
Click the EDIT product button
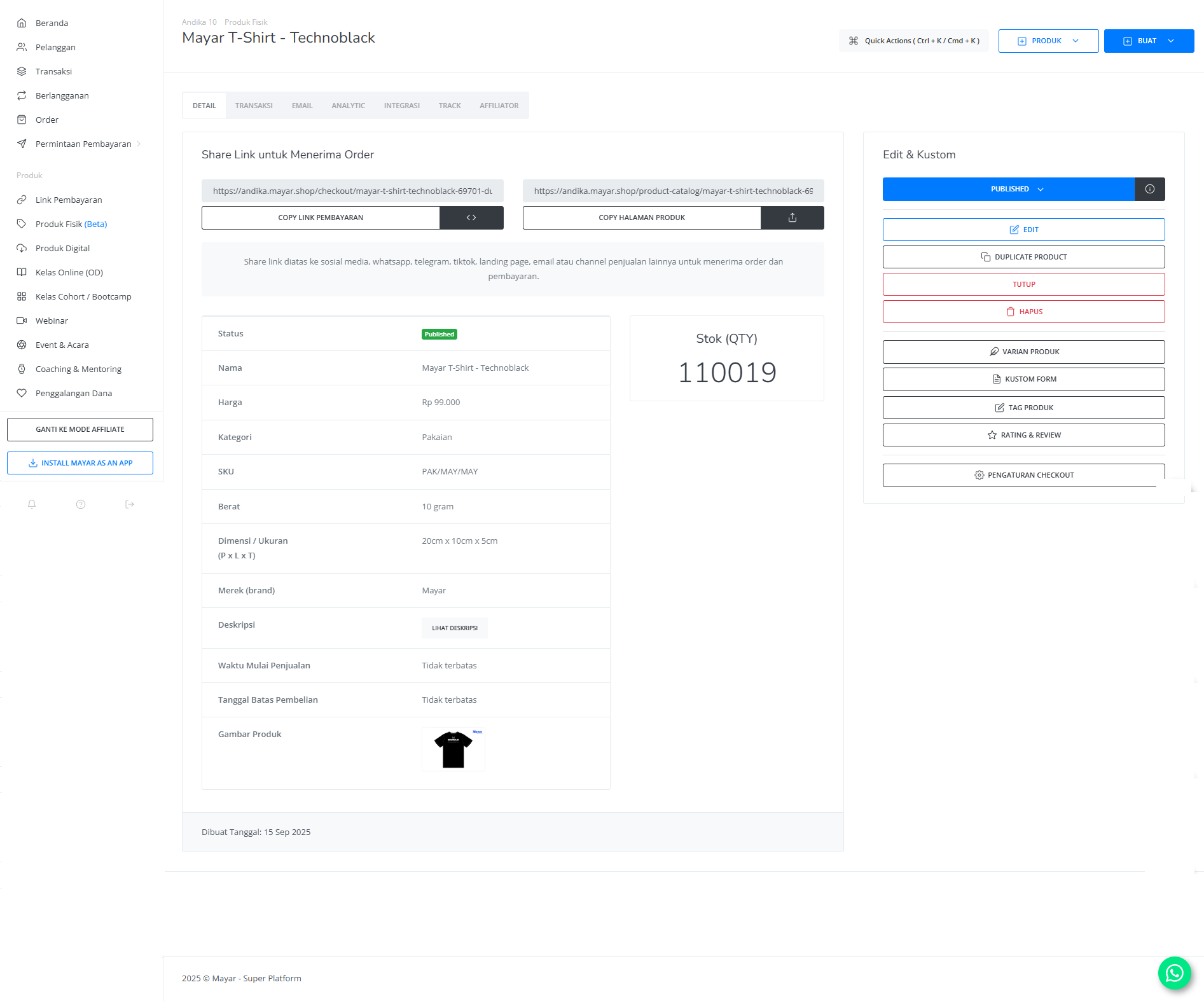(1023, 230)
